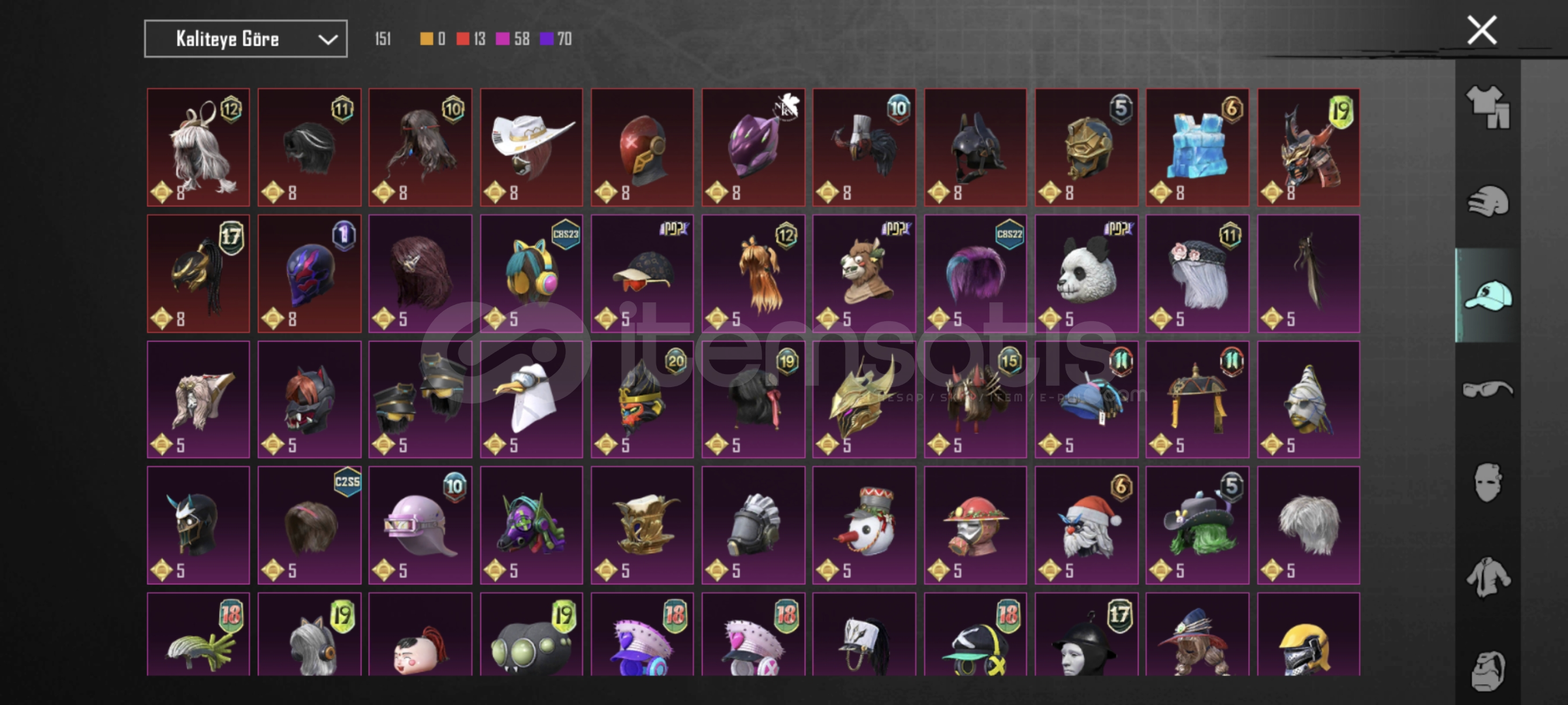Viewport: 1568px width, 705px height.
Task: Select the helmet category icon in the sidebar
Action: [1488, 201]
